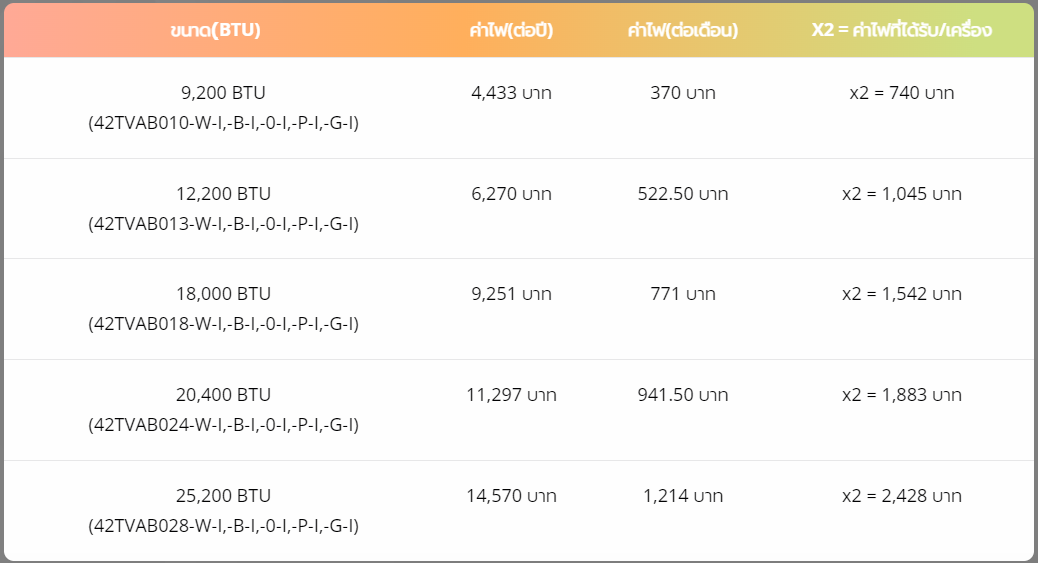Click the 6,270 บาท yearly cost
Viewport: 1038px width, 563px height.
(511, 193)
